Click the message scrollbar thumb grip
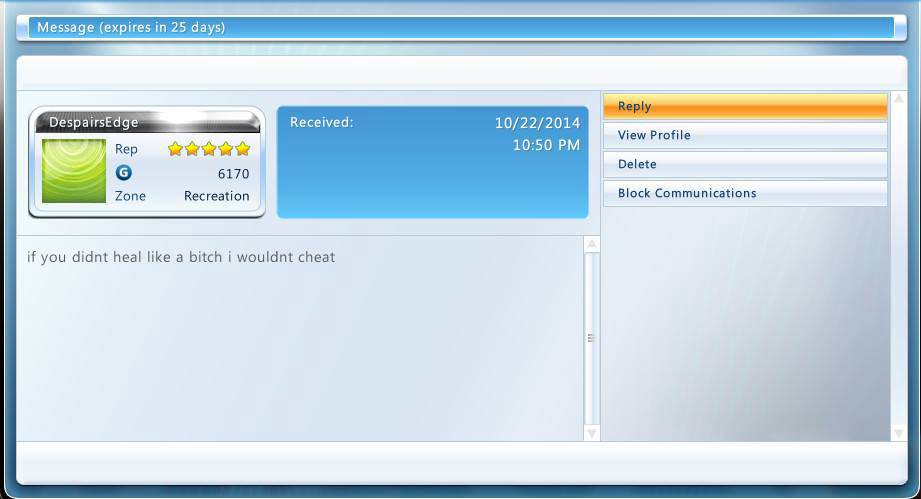This screenshot has width=921, height=499. click(591, 338)
